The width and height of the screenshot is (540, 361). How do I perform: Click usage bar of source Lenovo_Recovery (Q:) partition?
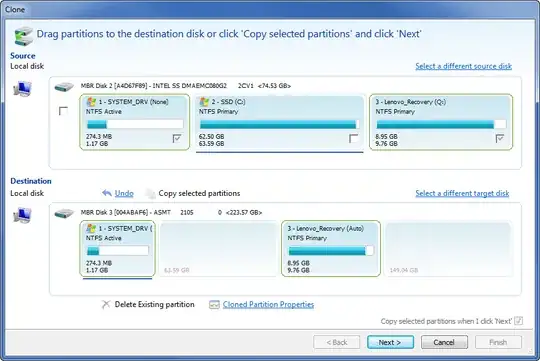coord(441,124)
